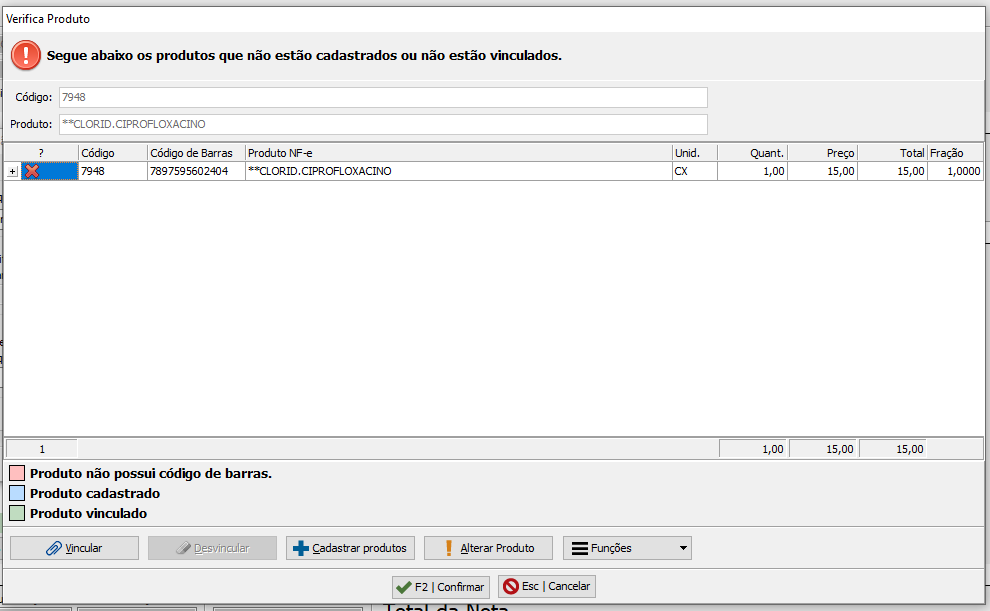Select the Preço cell showing 15,00

click(823, 171)
